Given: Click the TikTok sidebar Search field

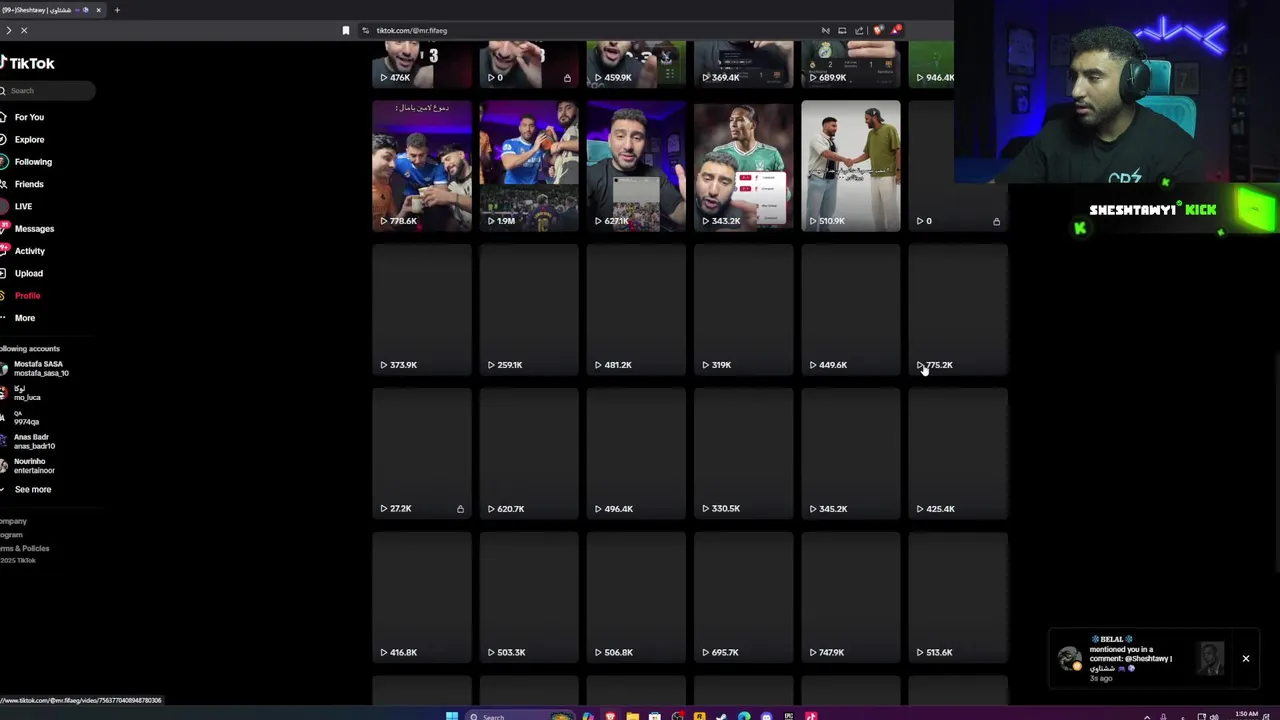Looking at the screenshot, I should (x=48, y=91).
